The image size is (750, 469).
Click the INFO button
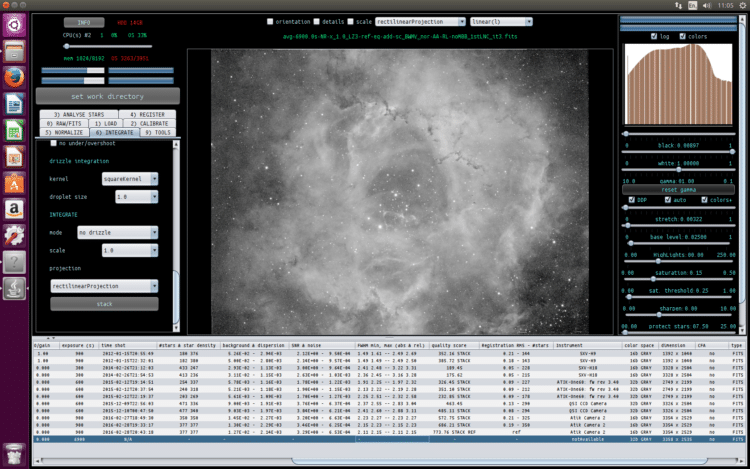(x=84, y=22)
